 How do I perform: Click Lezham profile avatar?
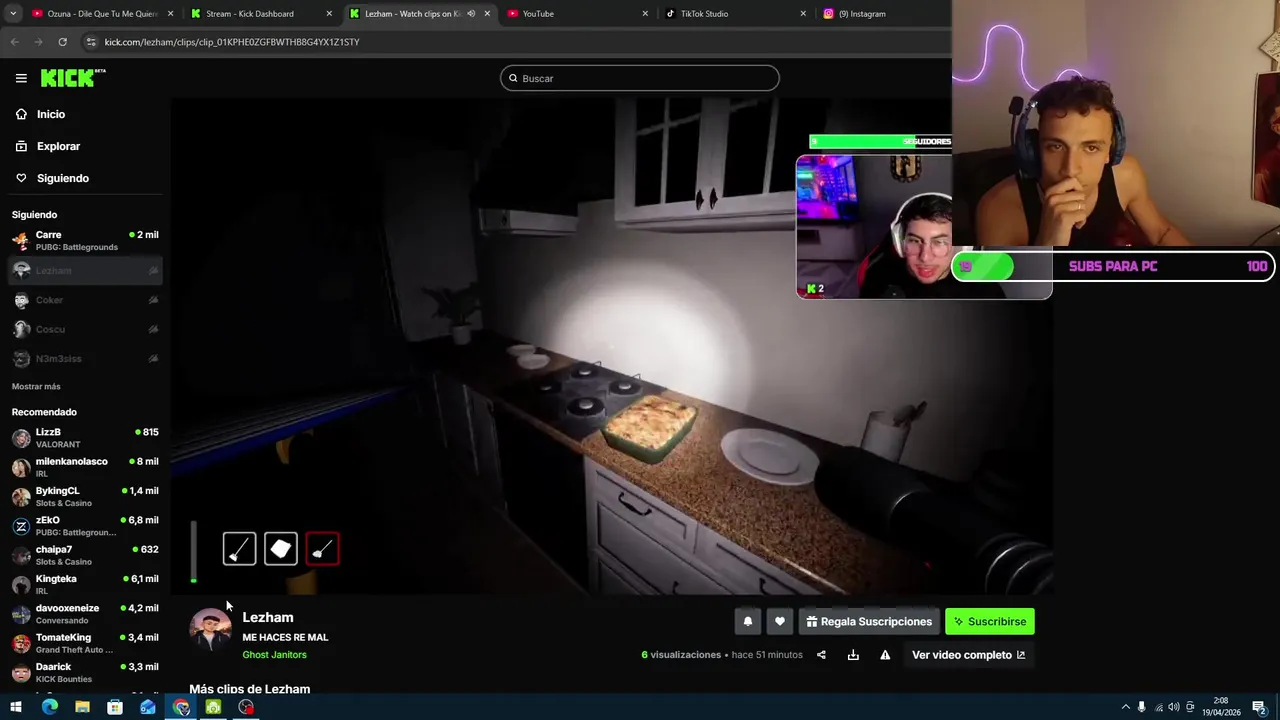(x=210, y=630)
